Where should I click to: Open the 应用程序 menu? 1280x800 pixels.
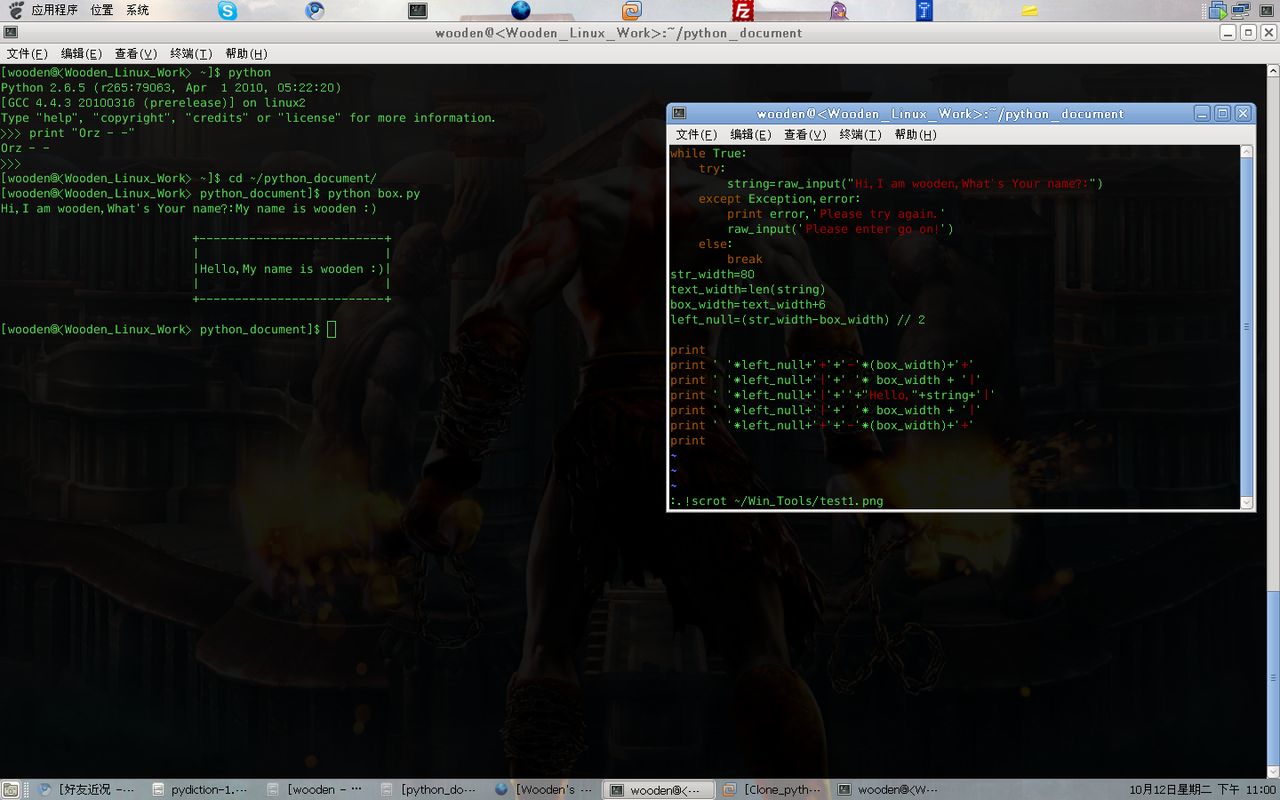pyautogui.click(x=55, y=10)
